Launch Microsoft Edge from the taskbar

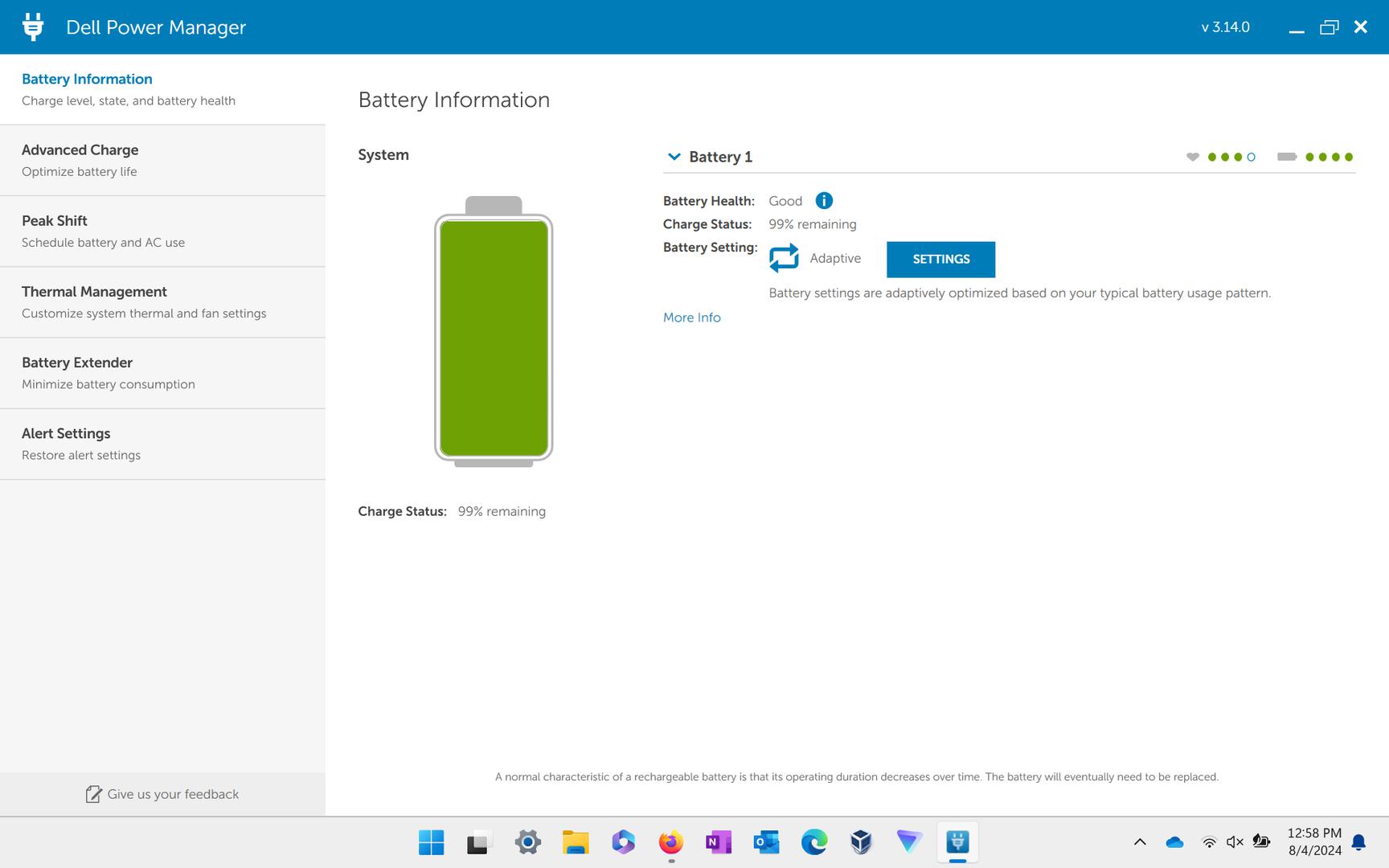pyautogui.click(x=813, y=842)
